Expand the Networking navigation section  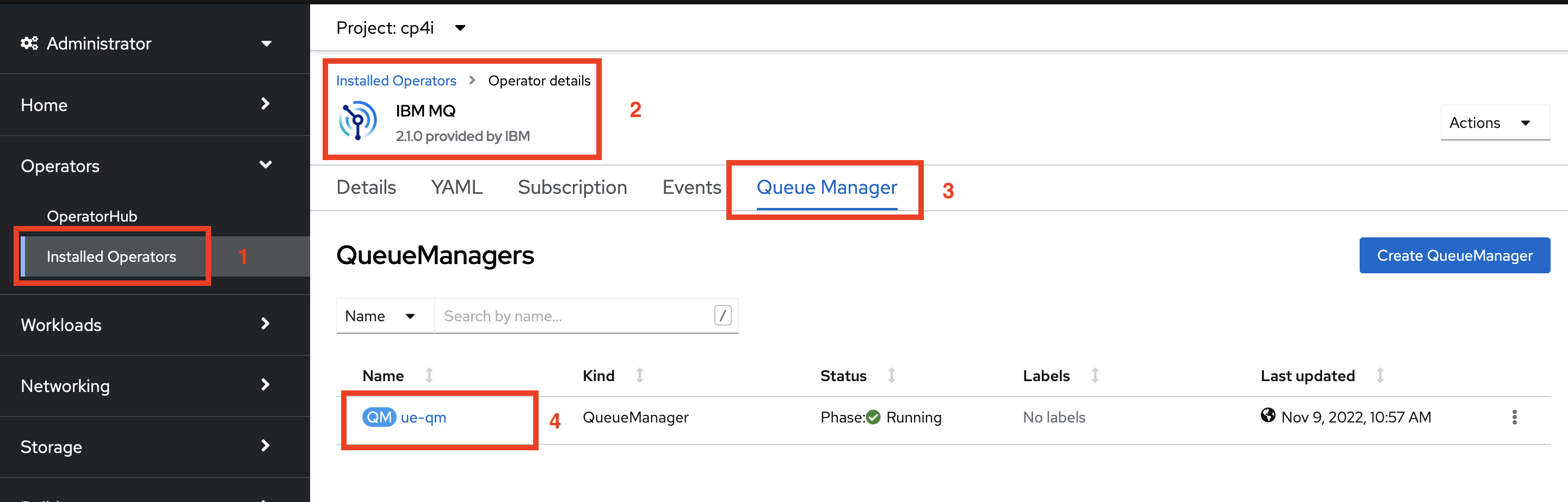click(x=155, y=385)
